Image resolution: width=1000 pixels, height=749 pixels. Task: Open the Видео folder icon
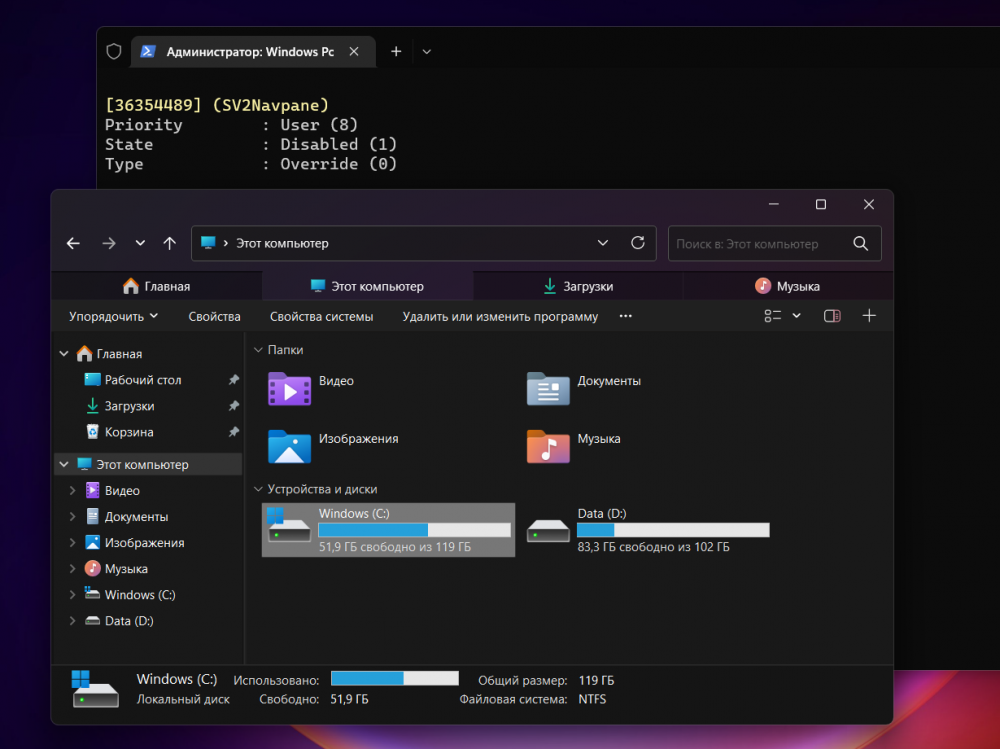click(289, 388)
